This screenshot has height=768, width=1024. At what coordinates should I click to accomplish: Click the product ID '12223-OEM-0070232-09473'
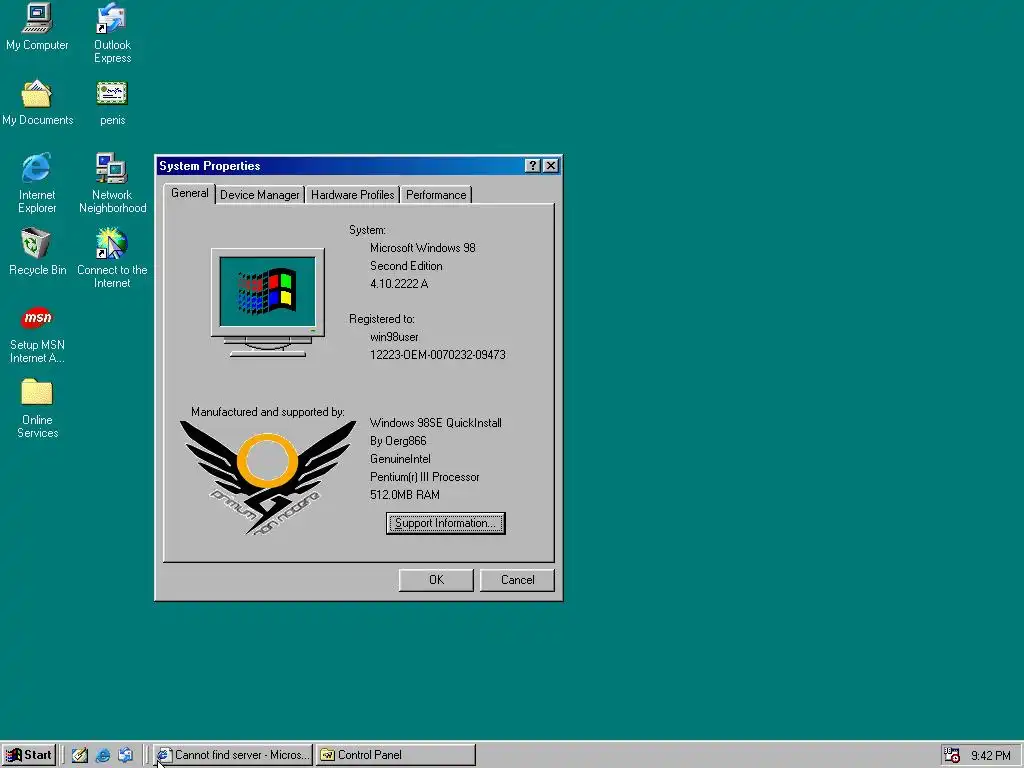click(438, 355)
